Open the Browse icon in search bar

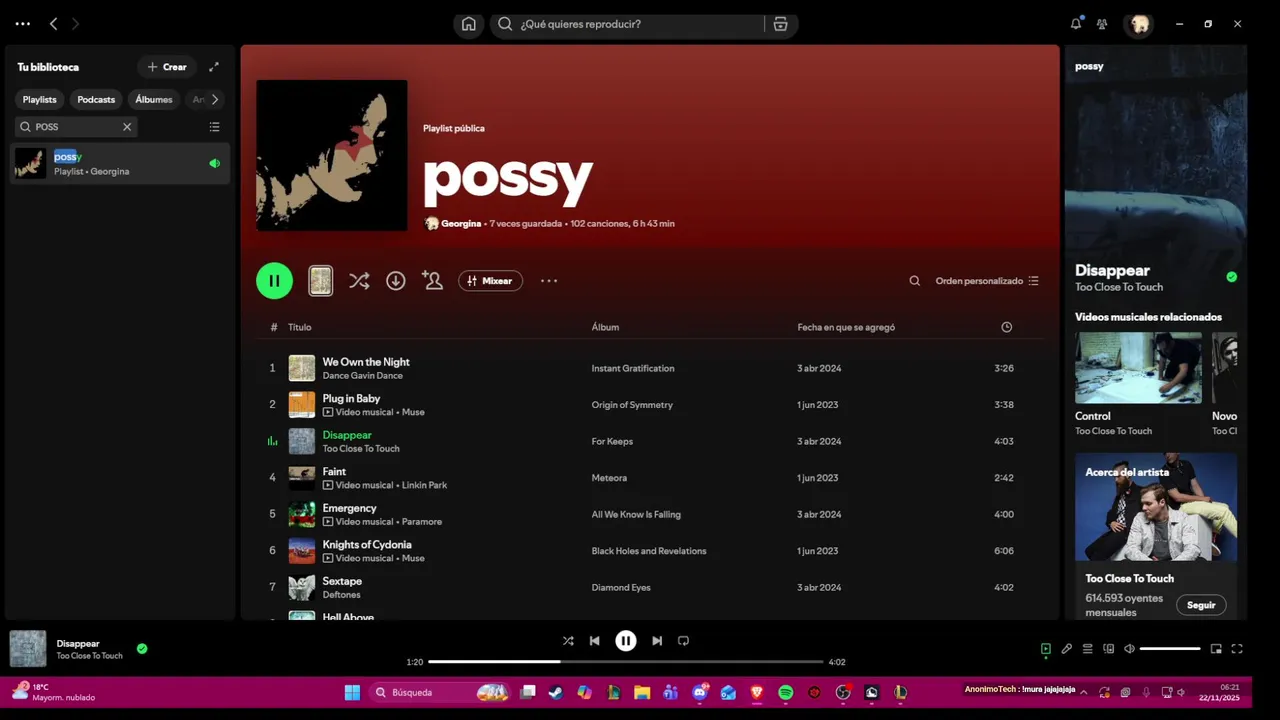pos(780,24)
